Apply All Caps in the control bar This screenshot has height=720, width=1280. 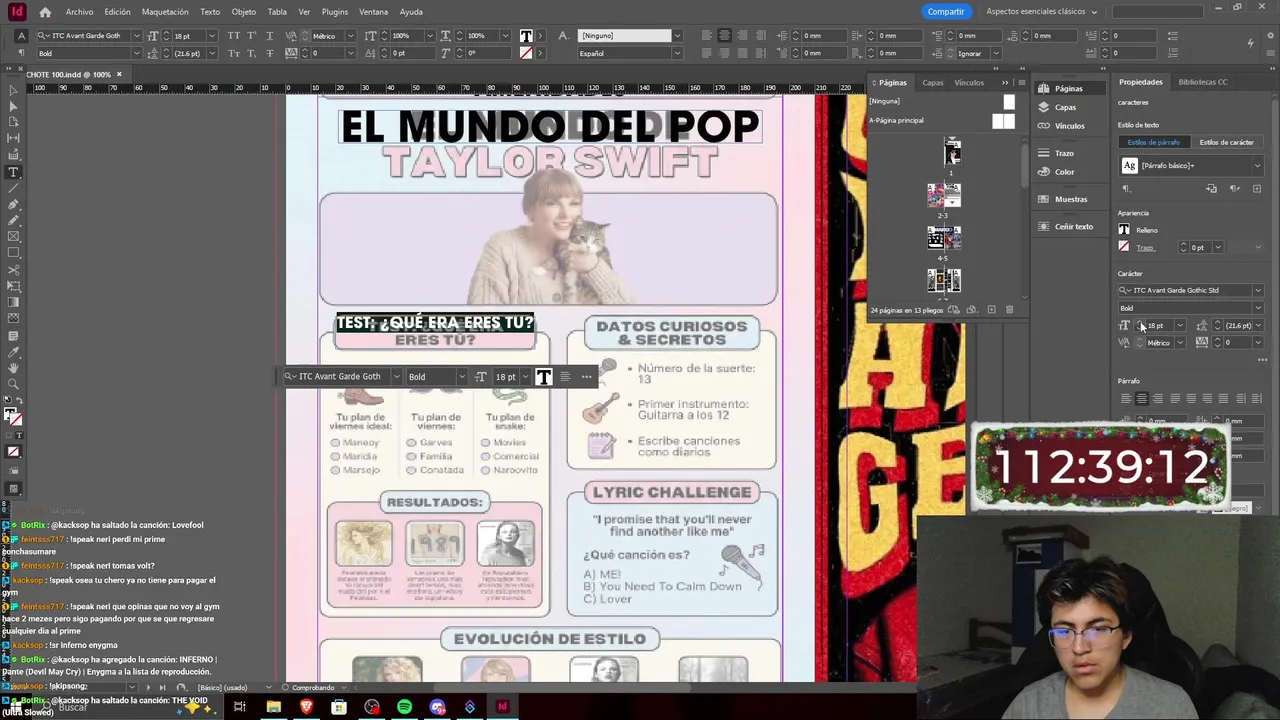[234, 36]
